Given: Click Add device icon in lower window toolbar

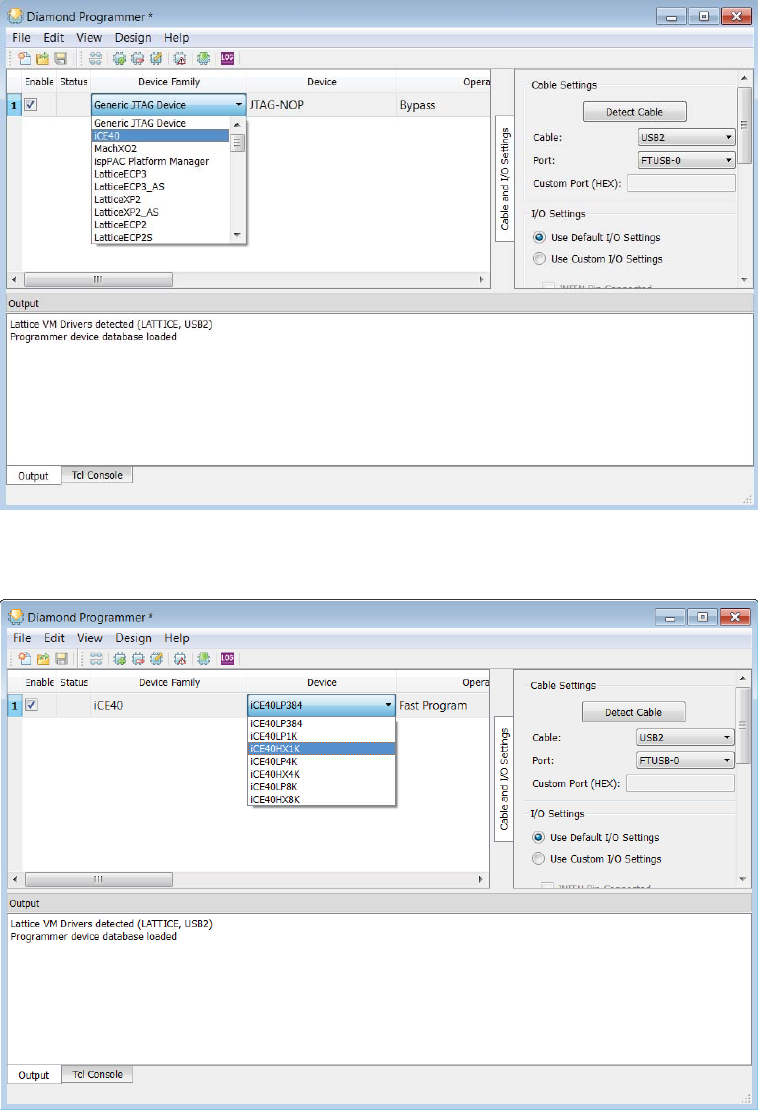Looking at the screenshot, I should tap(120, 659).
